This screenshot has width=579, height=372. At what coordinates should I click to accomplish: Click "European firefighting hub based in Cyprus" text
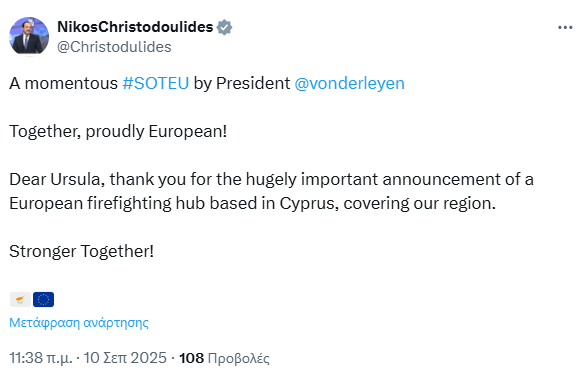[172, 204]
